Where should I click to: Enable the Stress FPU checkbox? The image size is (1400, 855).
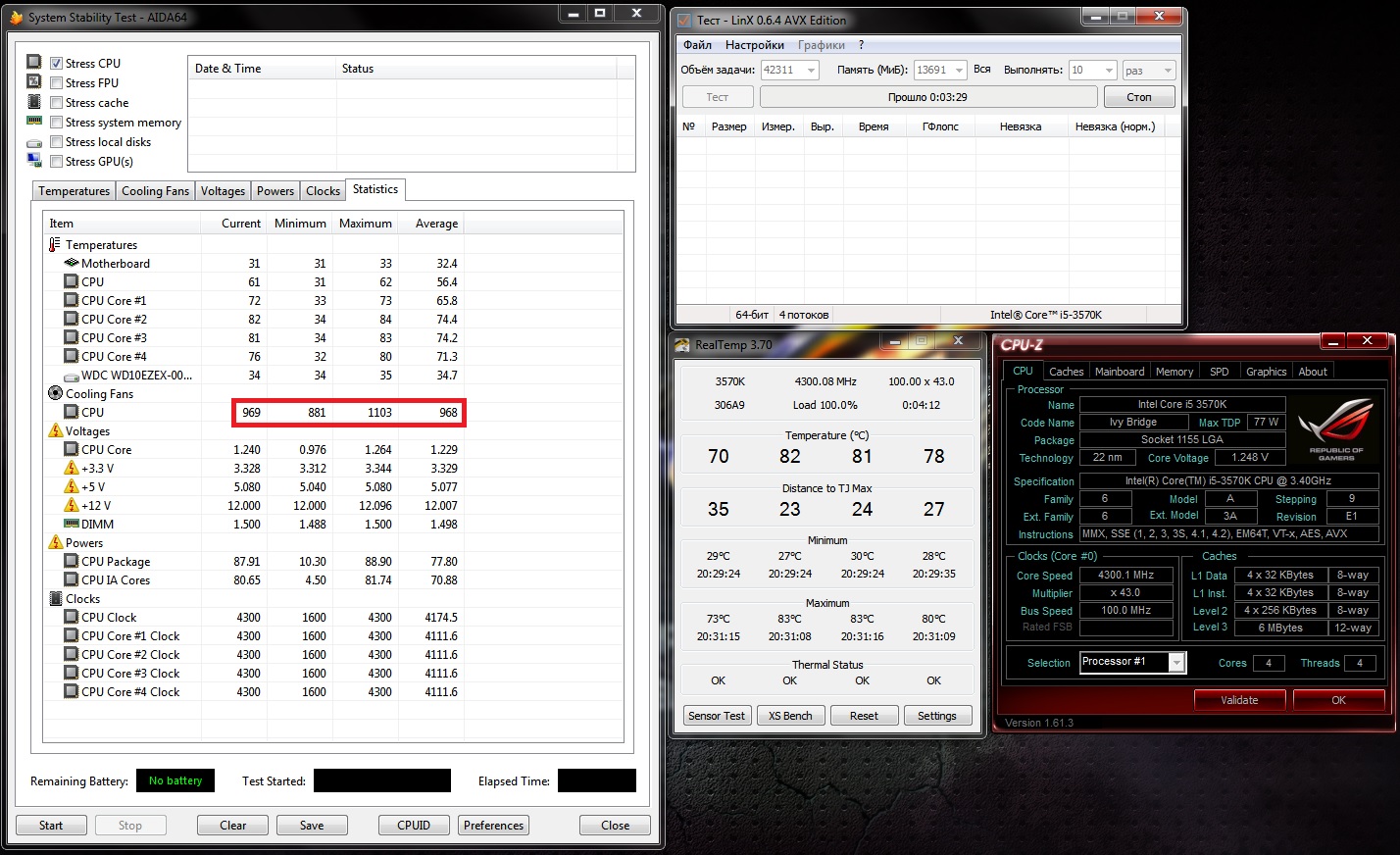coord(57,82)
